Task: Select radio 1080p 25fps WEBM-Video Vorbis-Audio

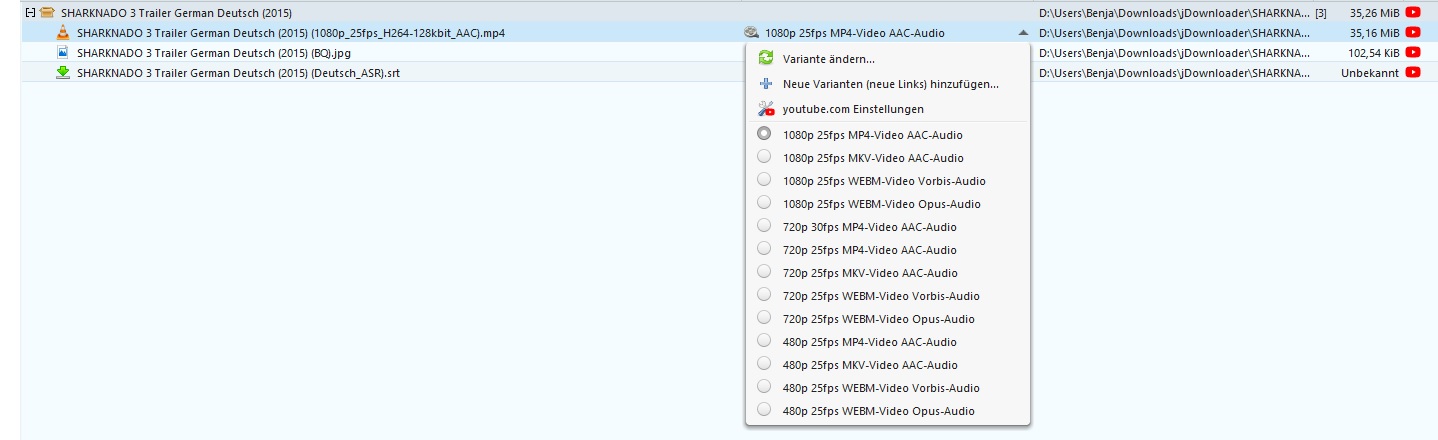Action: coord(764,179)
